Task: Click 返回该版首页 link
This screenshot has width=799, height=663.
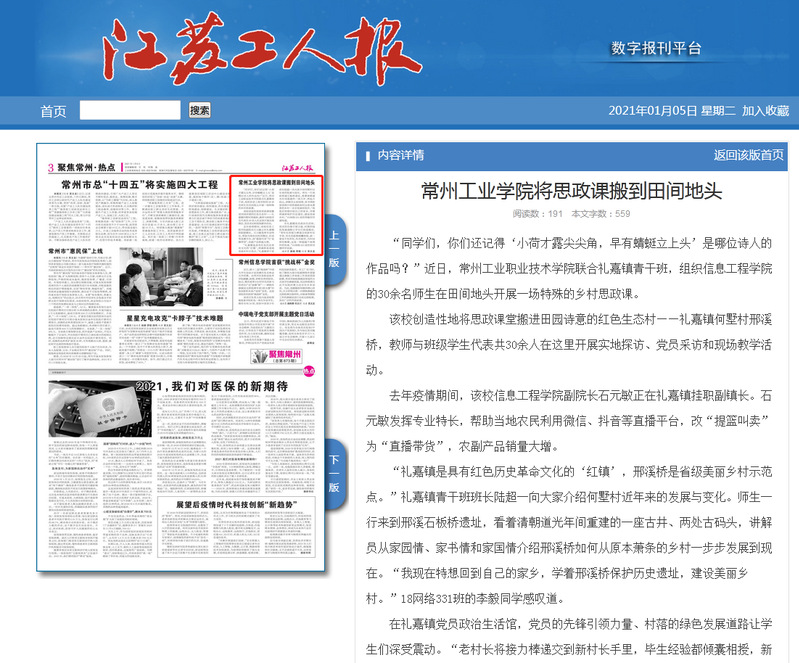Action: coord(748,155)
